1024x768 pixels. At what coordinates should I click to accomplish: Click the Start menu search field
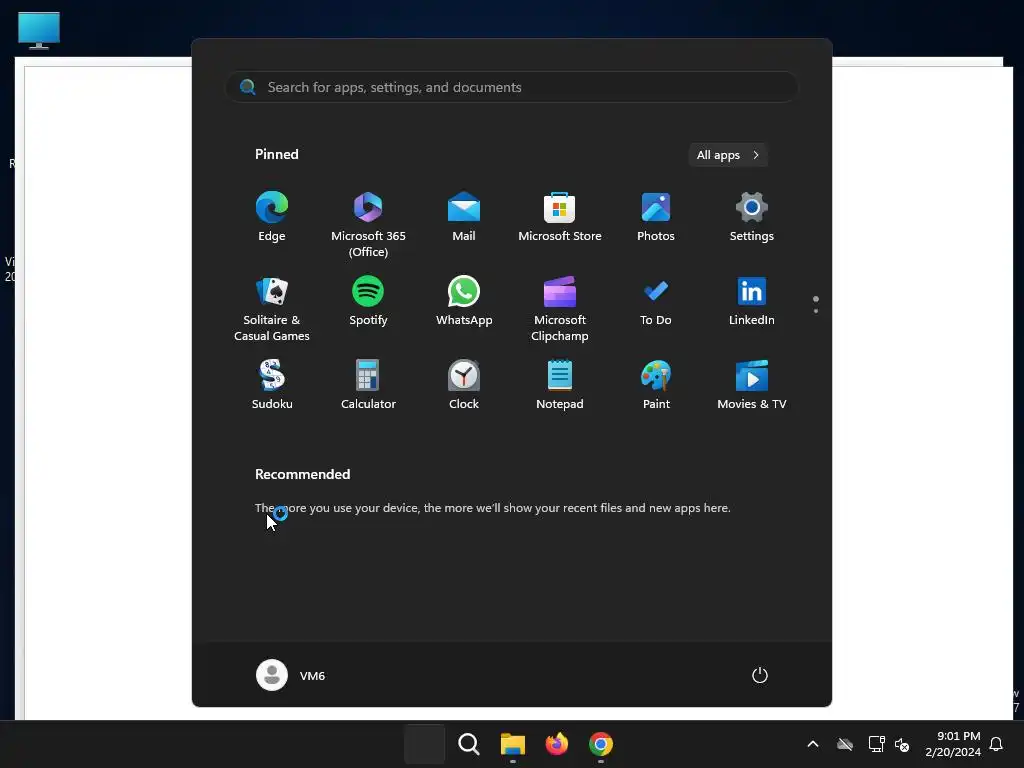coord(512,87)
